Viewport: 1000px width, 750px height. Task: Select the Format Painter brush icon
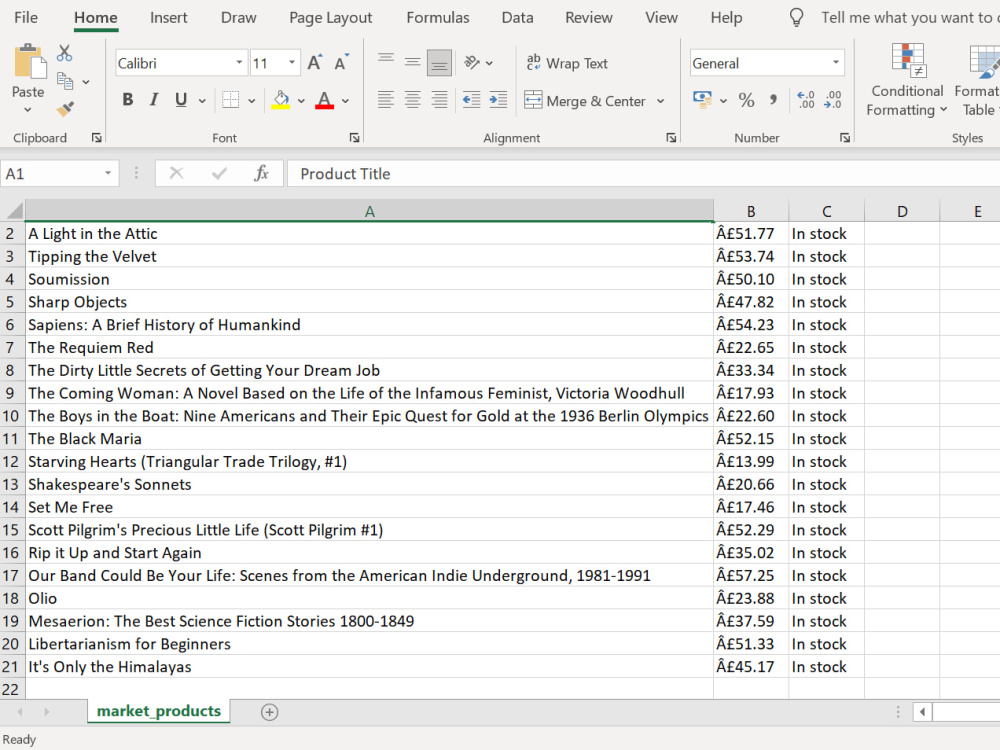point(65,109)
